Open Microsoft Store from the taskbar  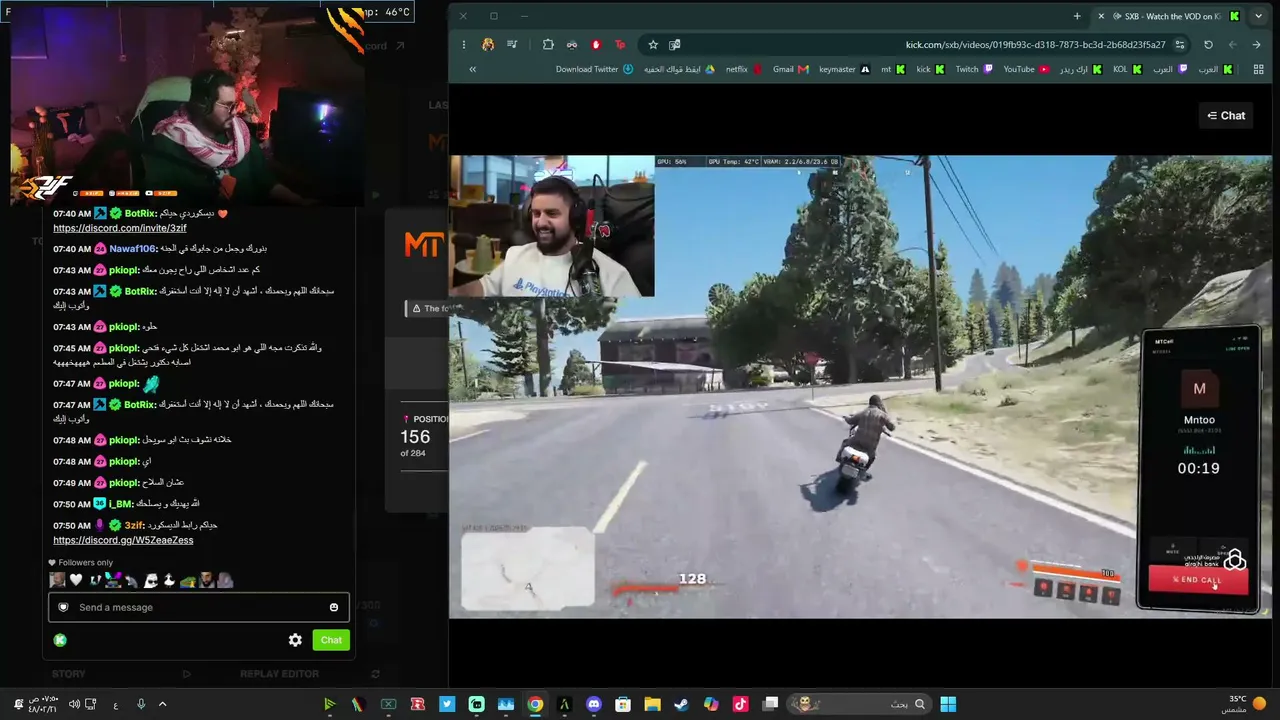[x=623, y=704]
